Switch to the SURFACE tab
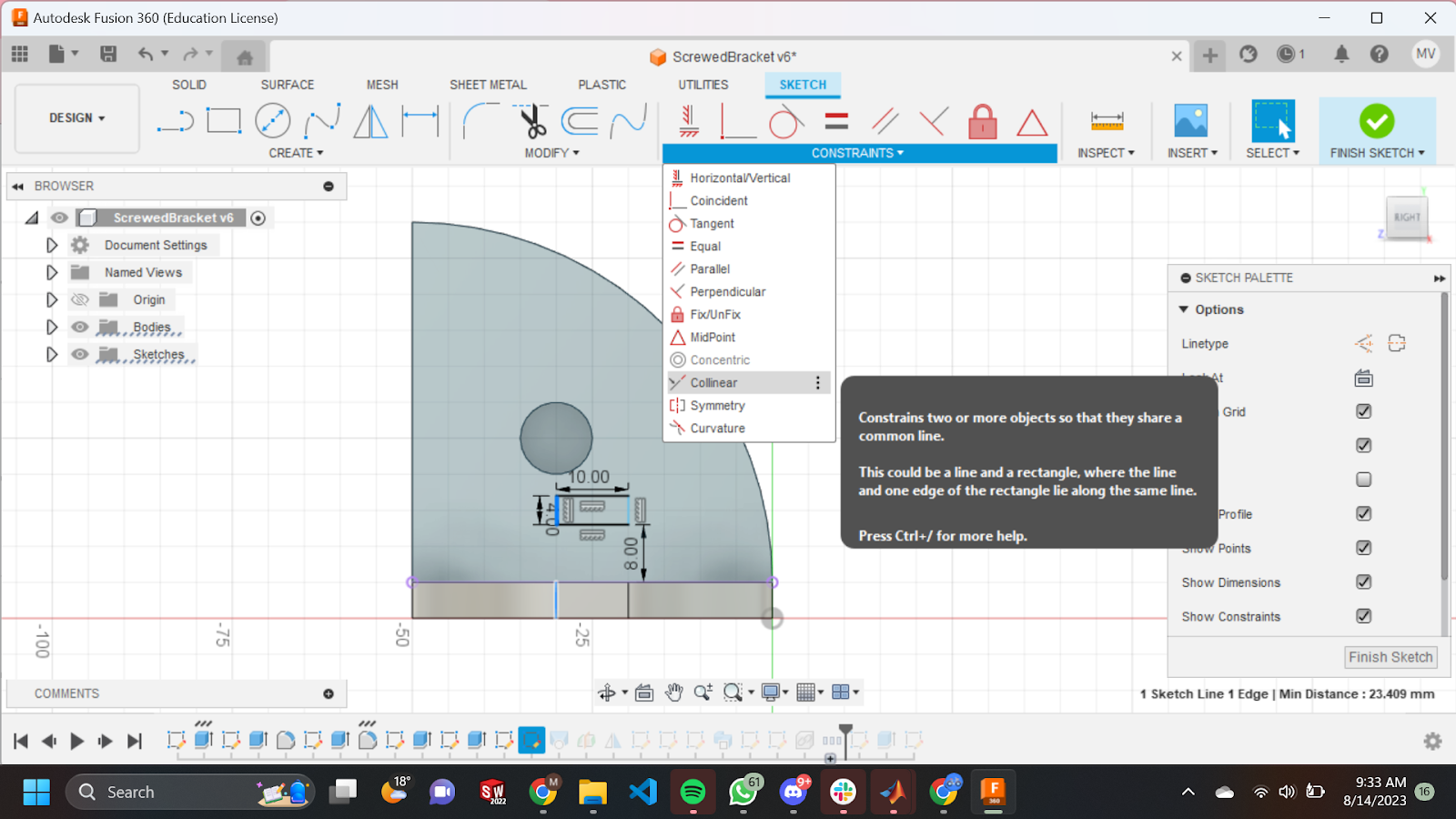The image size is (1456, 819). pyautogui.click(x=288, y=85)
